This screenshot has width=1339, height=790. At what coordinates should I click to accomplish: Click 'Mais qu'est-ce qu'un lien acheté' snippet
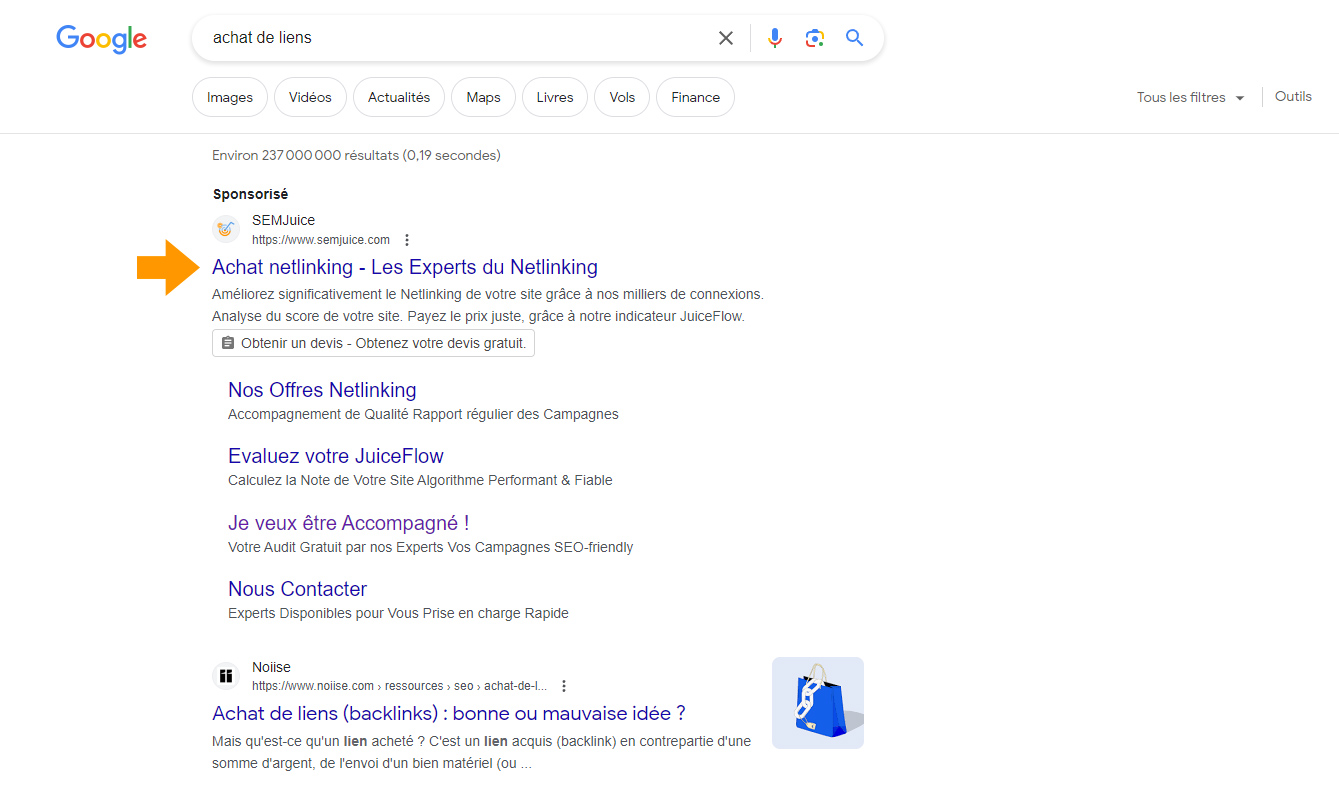[x=481, y=752]
